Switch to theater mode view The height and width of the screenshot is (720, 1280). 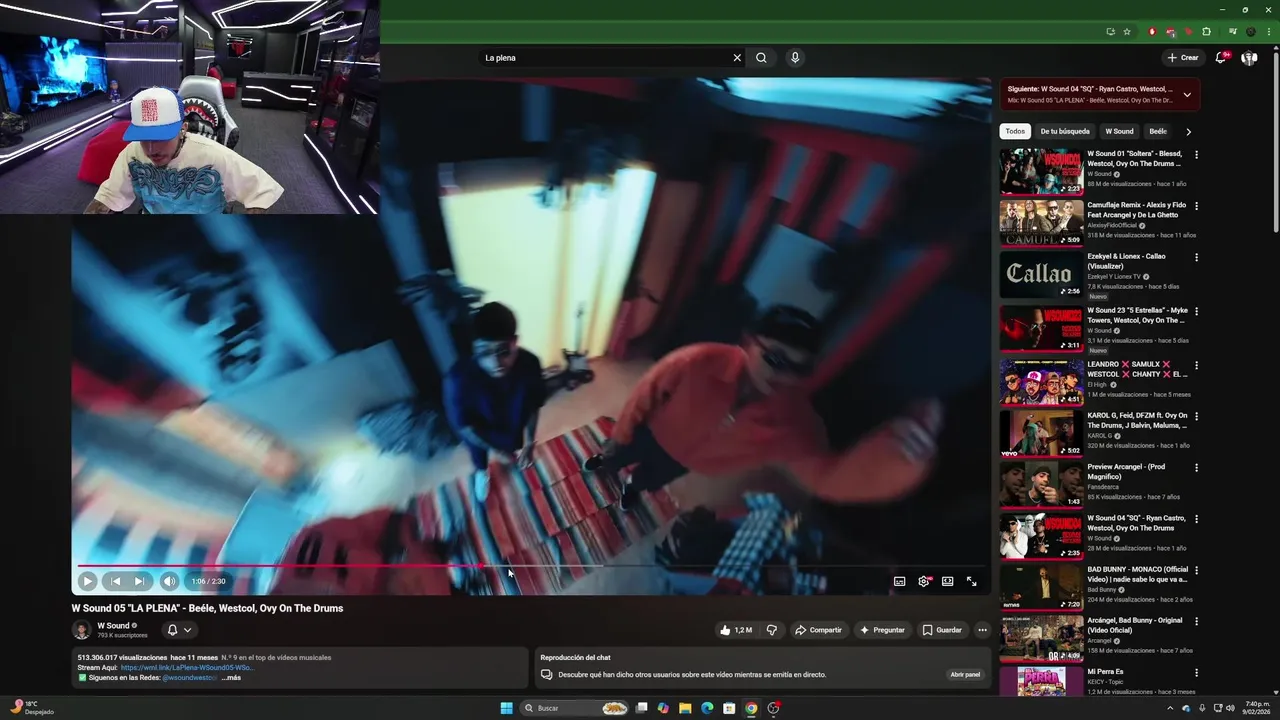tap(947, 581)
